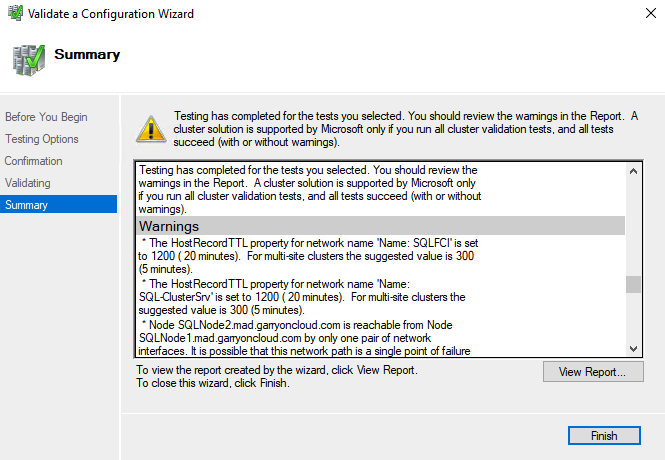Viewport: 665px width, 460px height.
Task: Click the bold Summary page heading
Action: pyautogui.click(x=87, y=54)
